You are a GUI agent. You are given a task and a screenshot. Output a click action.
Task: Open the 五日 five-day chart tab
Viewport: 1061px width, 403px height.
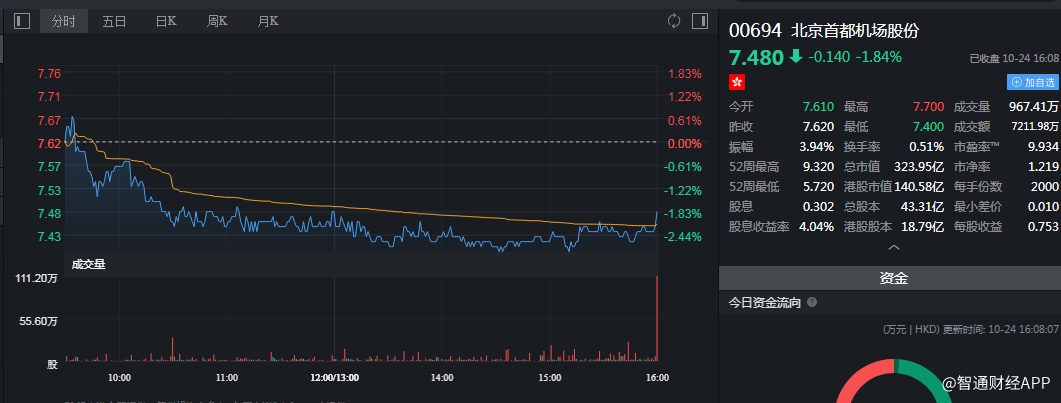115,21
